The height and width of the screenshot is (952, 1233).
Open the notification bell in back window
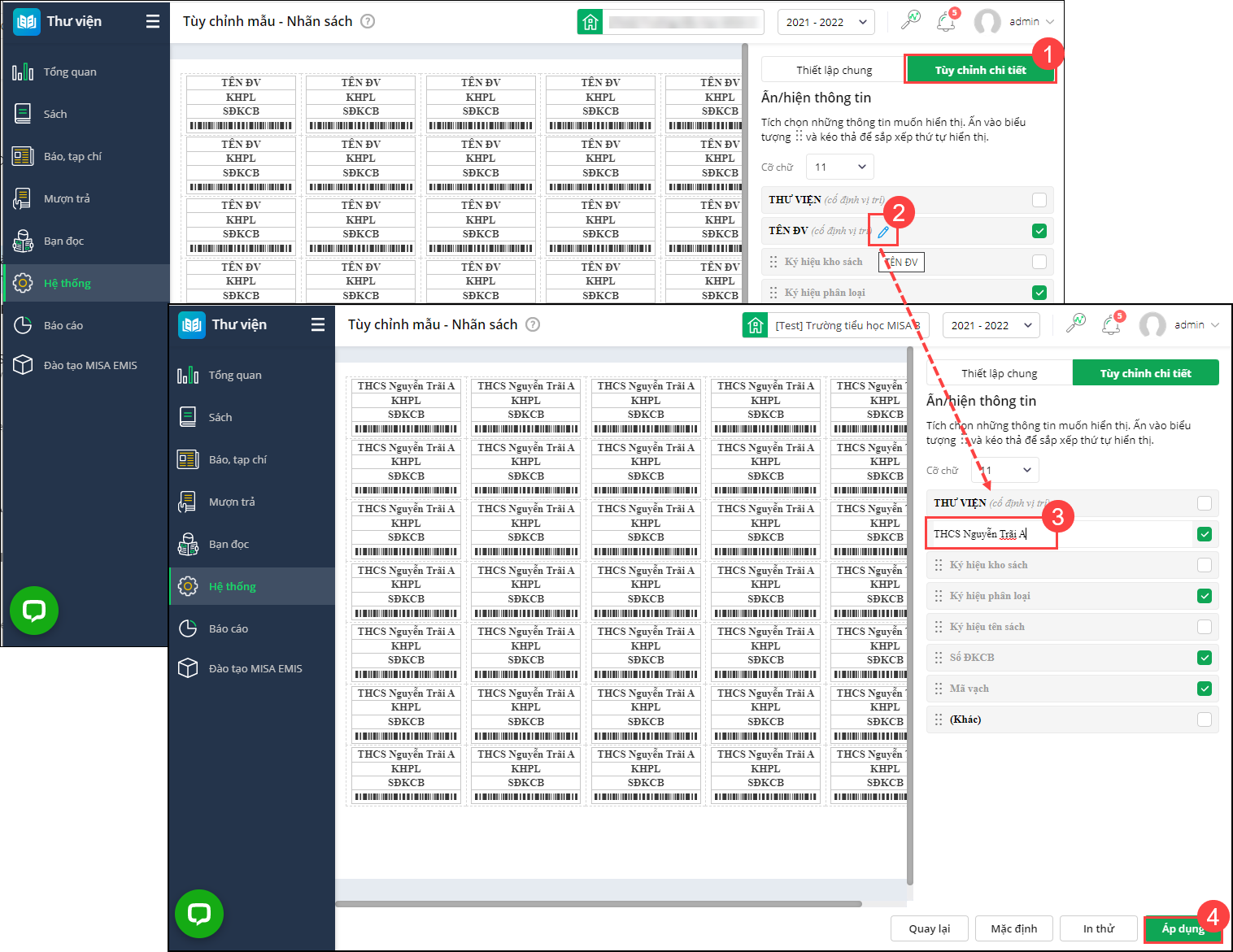(x=946, y=21)
